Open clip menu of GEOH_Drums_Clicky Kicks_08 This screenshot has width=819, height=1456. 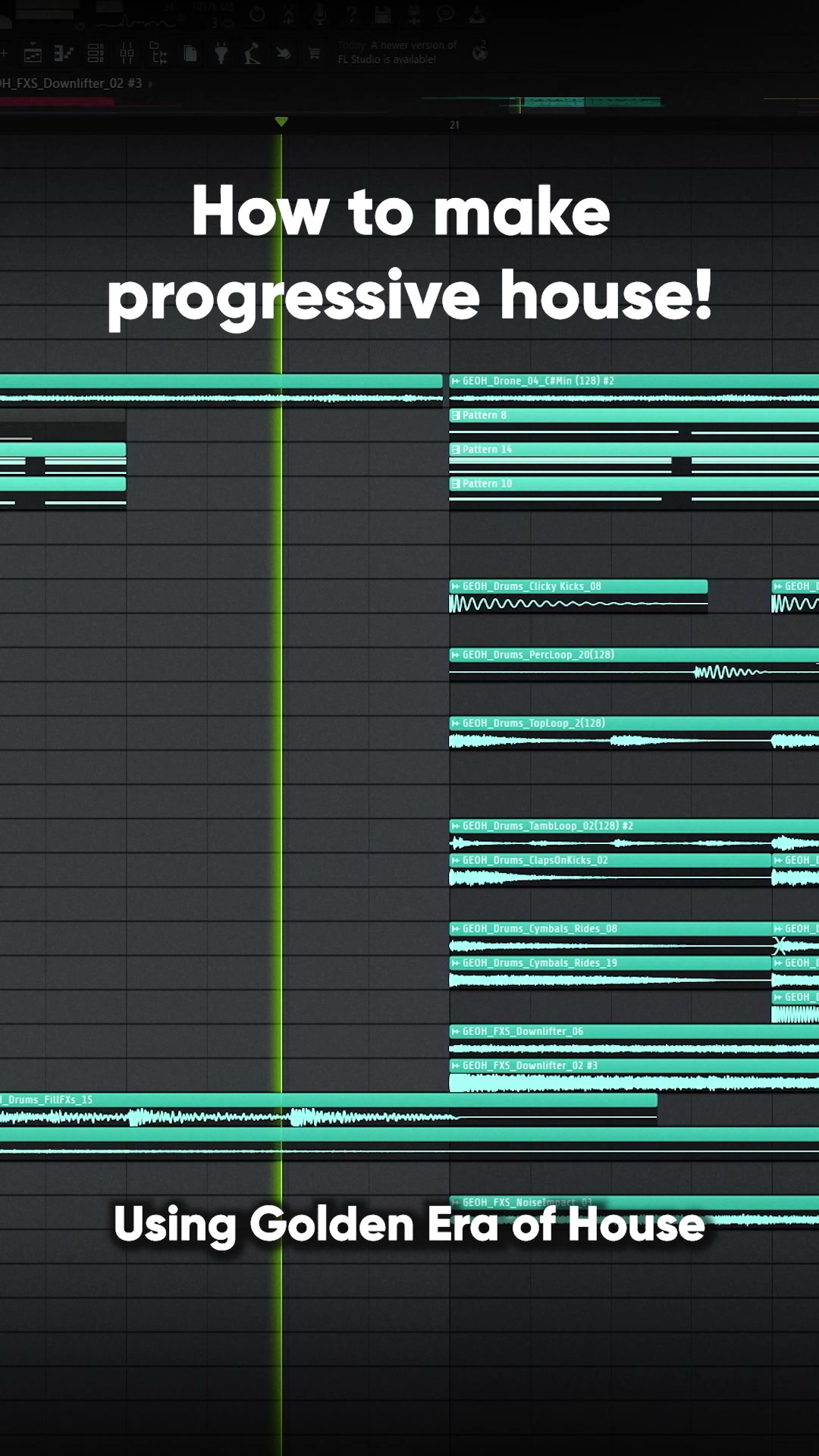[456, 586]
